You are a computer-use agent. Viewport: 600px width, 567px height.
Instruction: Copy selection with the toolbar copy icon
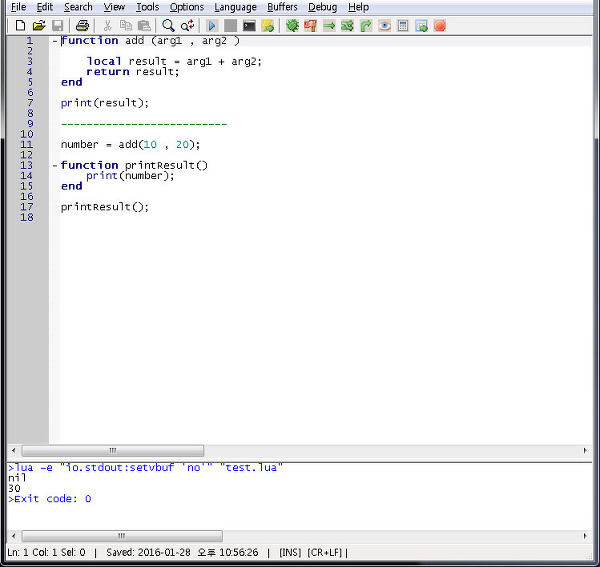pos(126,26)
